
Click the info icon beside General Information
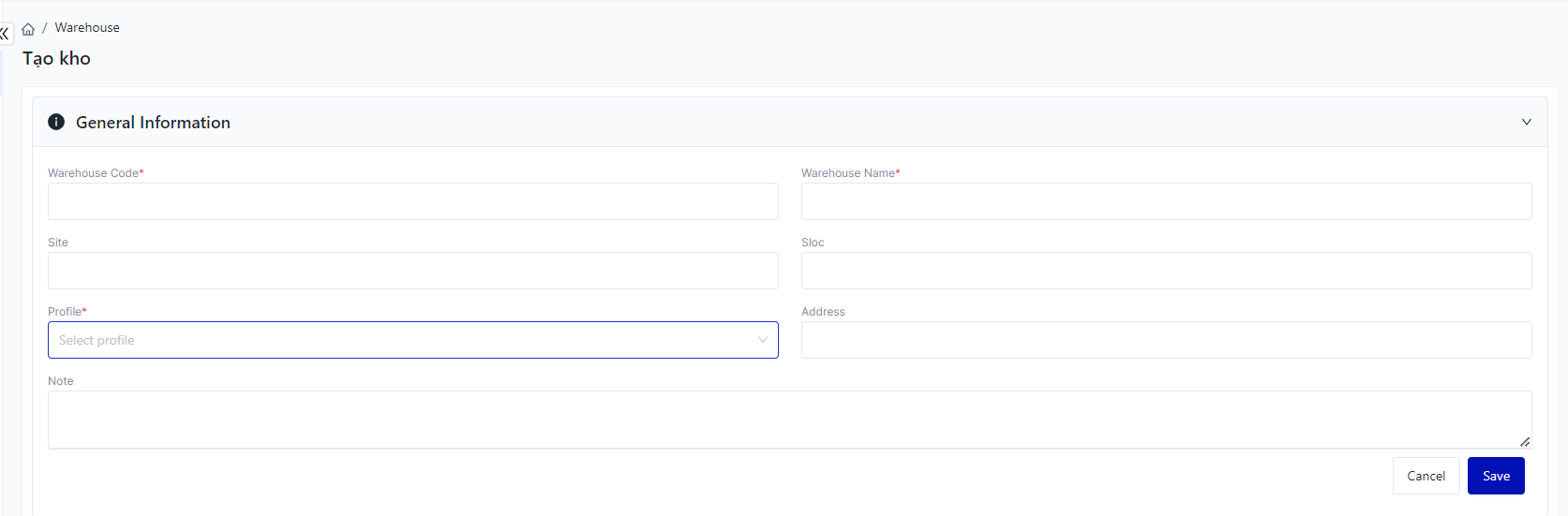[56, 122]
